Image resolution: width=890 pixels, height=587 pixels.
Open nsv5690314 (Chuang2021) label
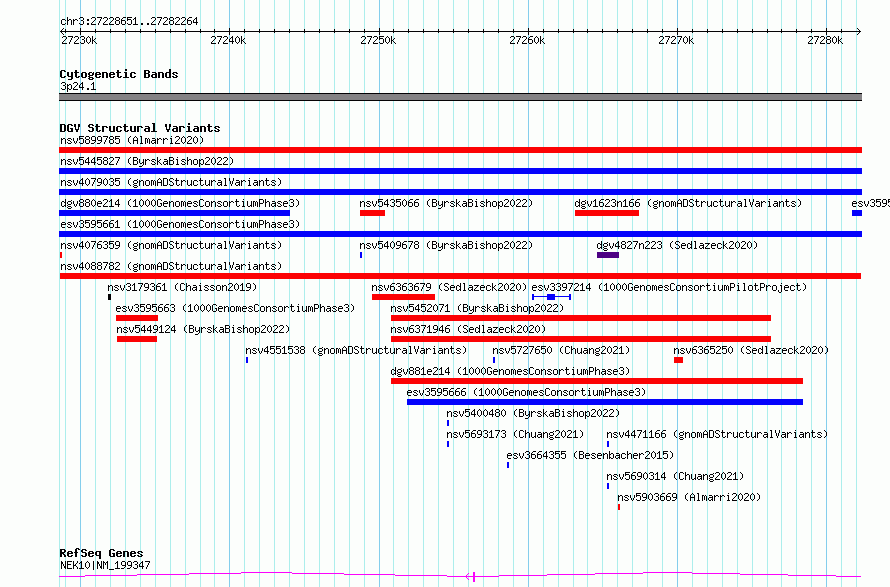pyautogui.click(x=675, y=476)
